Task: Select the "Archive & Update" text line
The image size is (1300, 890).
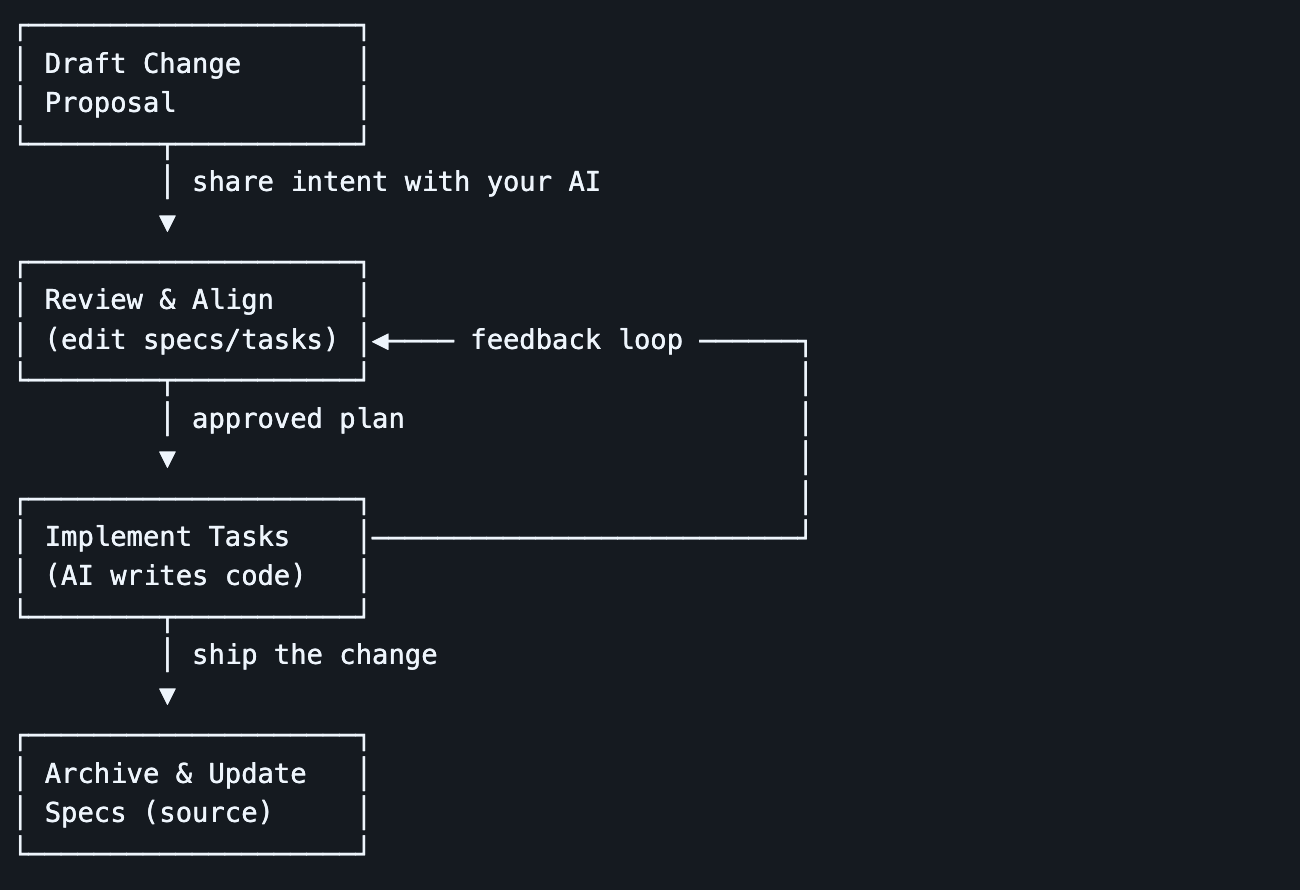Action: click(x=175, y=774)
